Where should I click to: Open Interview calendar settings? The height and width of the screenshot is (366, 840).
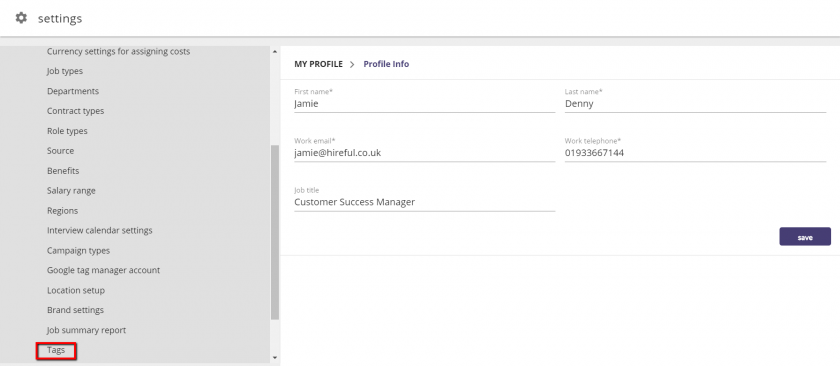(x=100, y=230)
